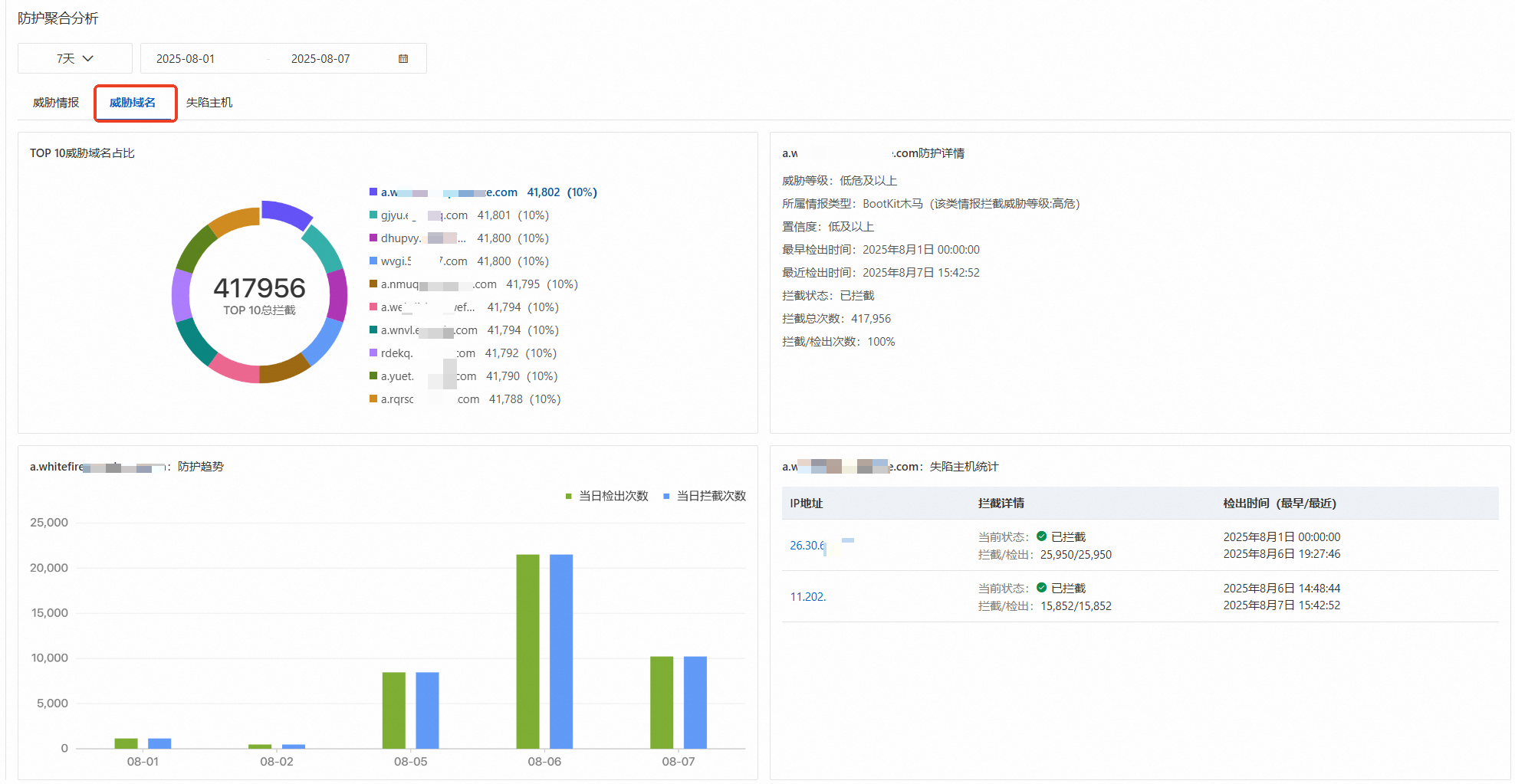Select the rdekq domain legend entry
Viewport: 1515px width, 784px height.
[x=463, y=353]
